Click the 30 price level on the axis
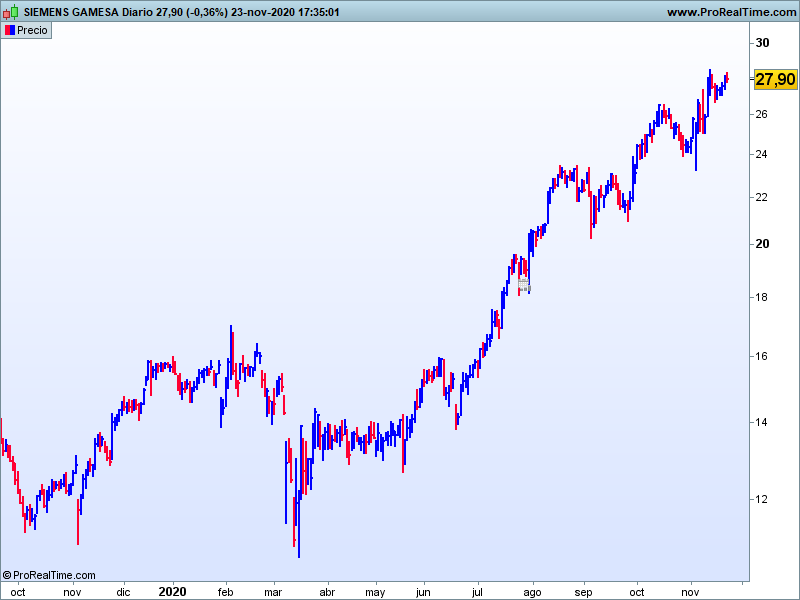This screenshot has width=800, height=600. click(x=762, y=43)
